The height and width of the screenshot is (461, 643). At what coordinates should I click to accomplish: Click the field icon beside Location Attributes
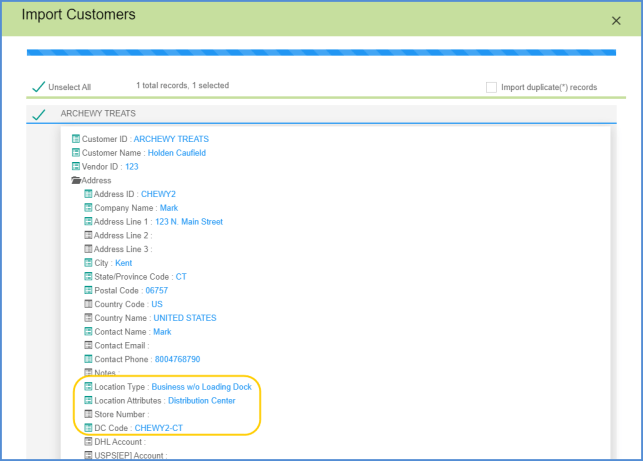pos(88,400)
